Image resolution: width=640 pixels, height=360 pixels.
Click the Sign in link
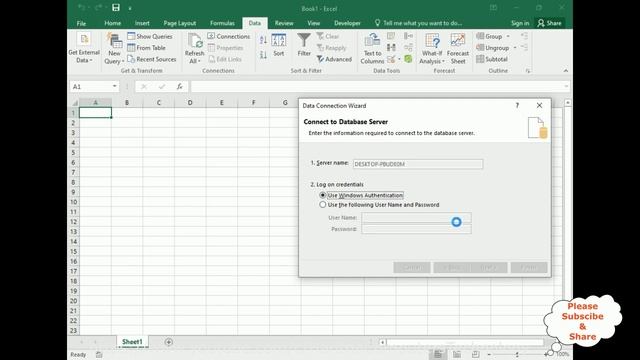coord(520,23)
